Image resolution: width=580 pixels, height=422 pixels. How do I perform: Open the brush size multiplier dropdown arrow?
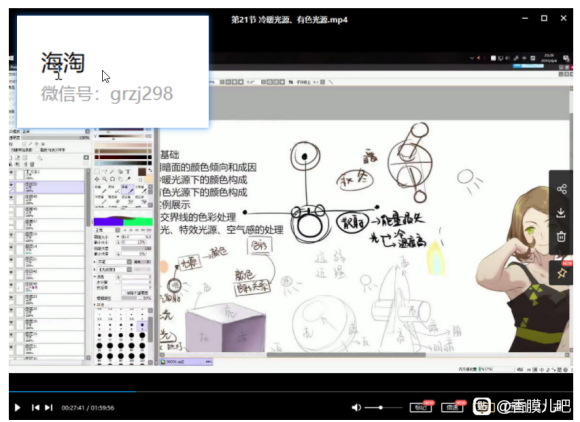click(118, 237)
